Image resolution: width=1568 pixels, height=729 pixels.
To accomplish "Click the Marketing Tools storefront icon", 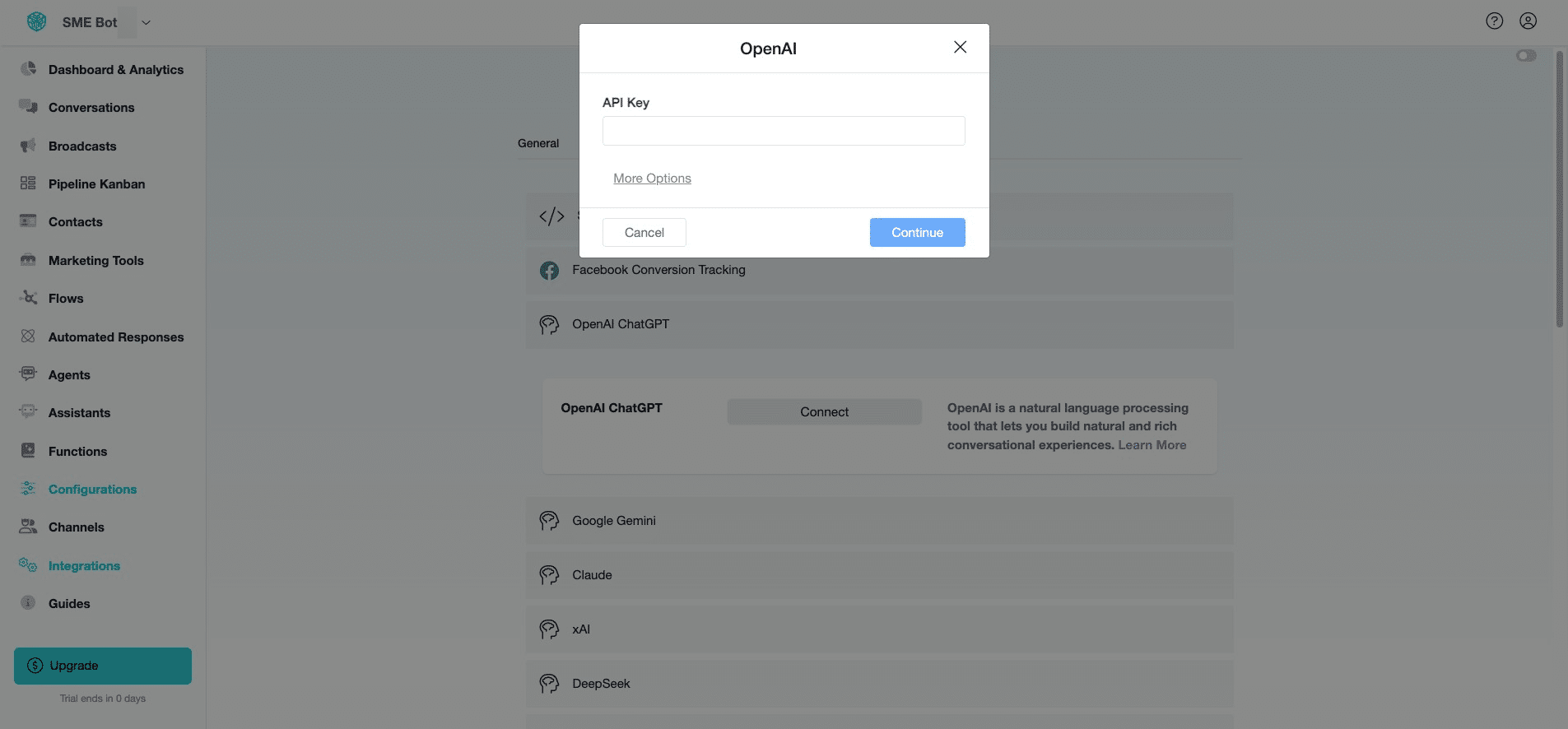I will (29, 260).
